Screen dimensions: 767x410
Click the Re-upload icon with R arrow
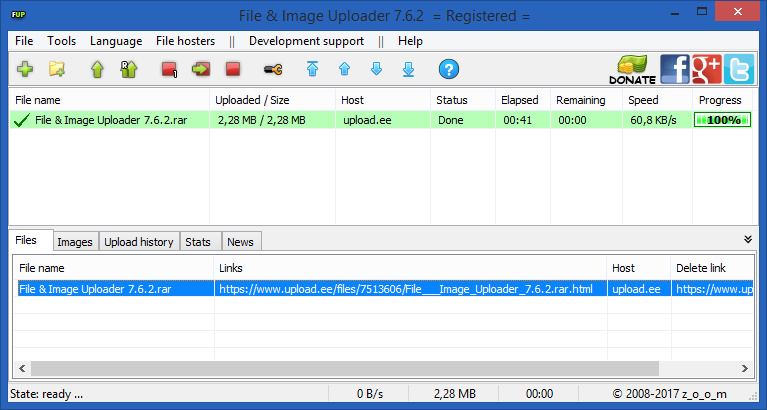tap(129, 69)
